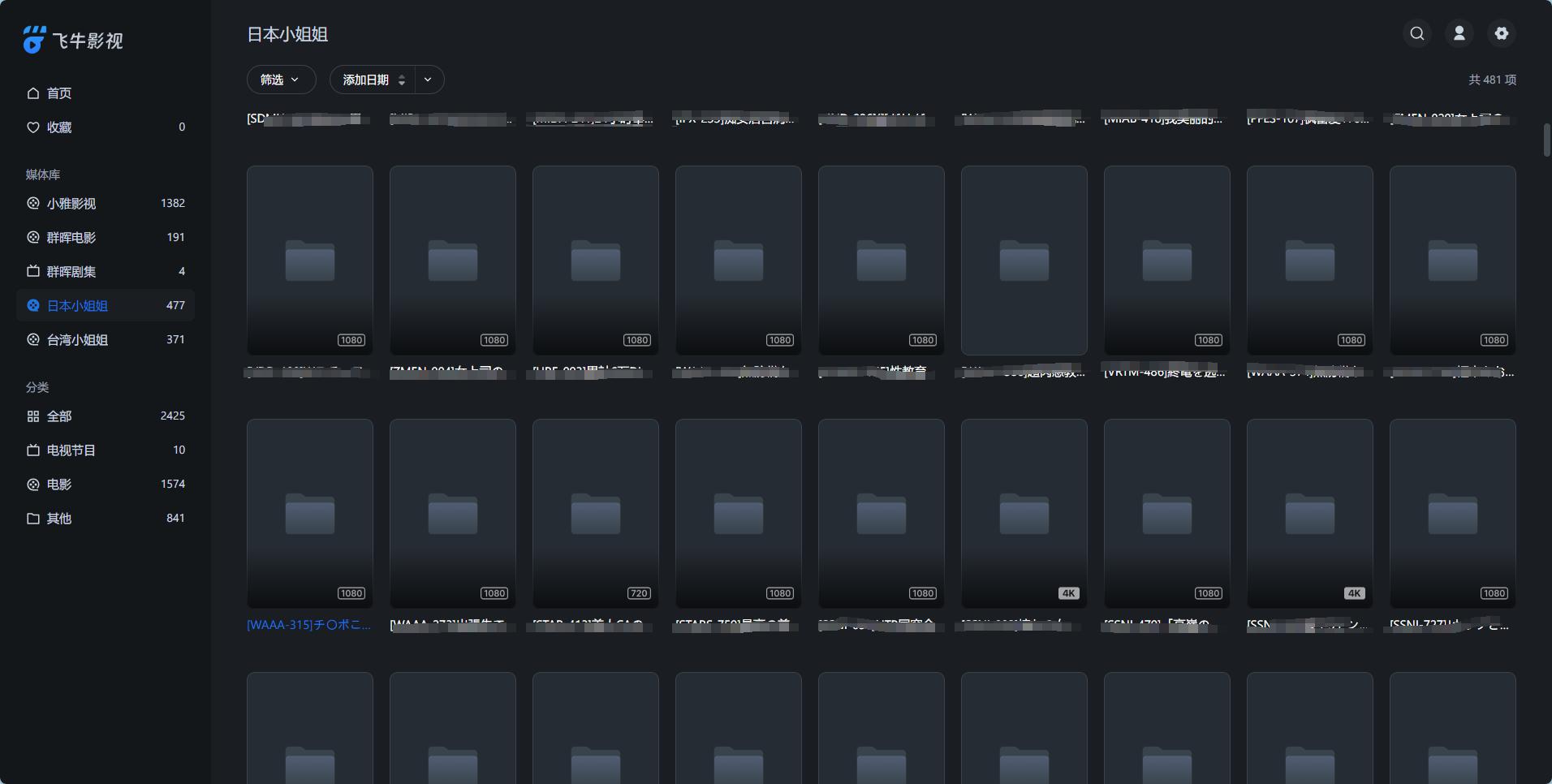This screenshot has width=1552, height=784.
Task: Click the 收藏 heart icon
Action: pyautogui.click(x=33, y=127)
